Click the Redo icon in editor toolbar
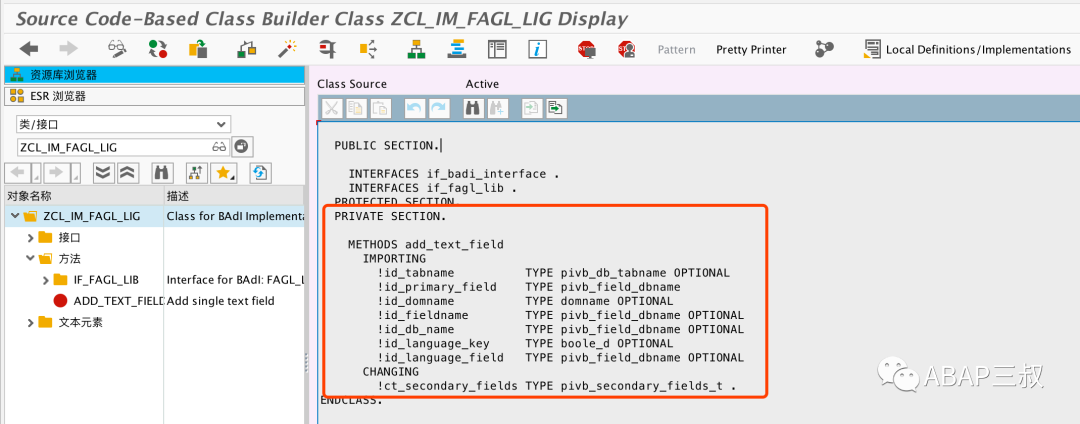1080x424 pixels. [439, 108]
